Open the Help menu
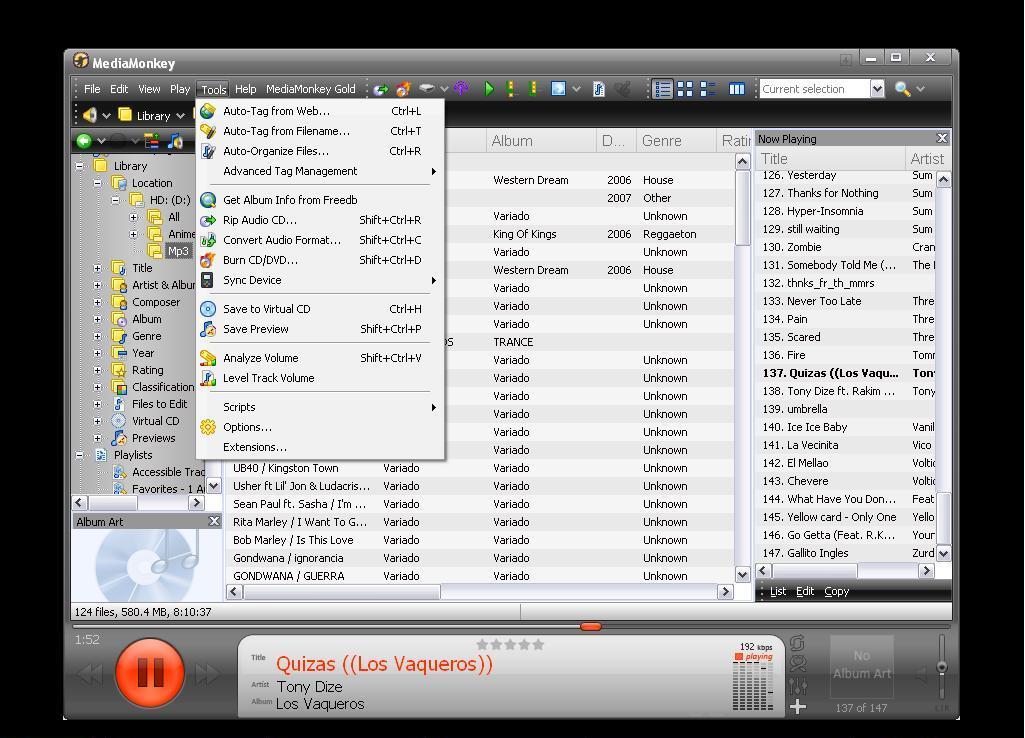The image size is (1025, 738). point(245,88)
